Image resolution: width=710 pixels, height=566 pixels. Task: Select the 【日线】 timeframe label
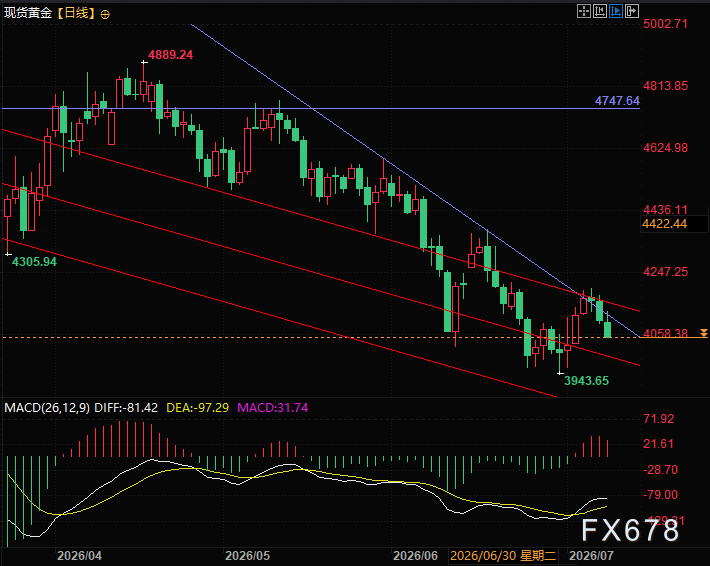(x=77, y=13)
